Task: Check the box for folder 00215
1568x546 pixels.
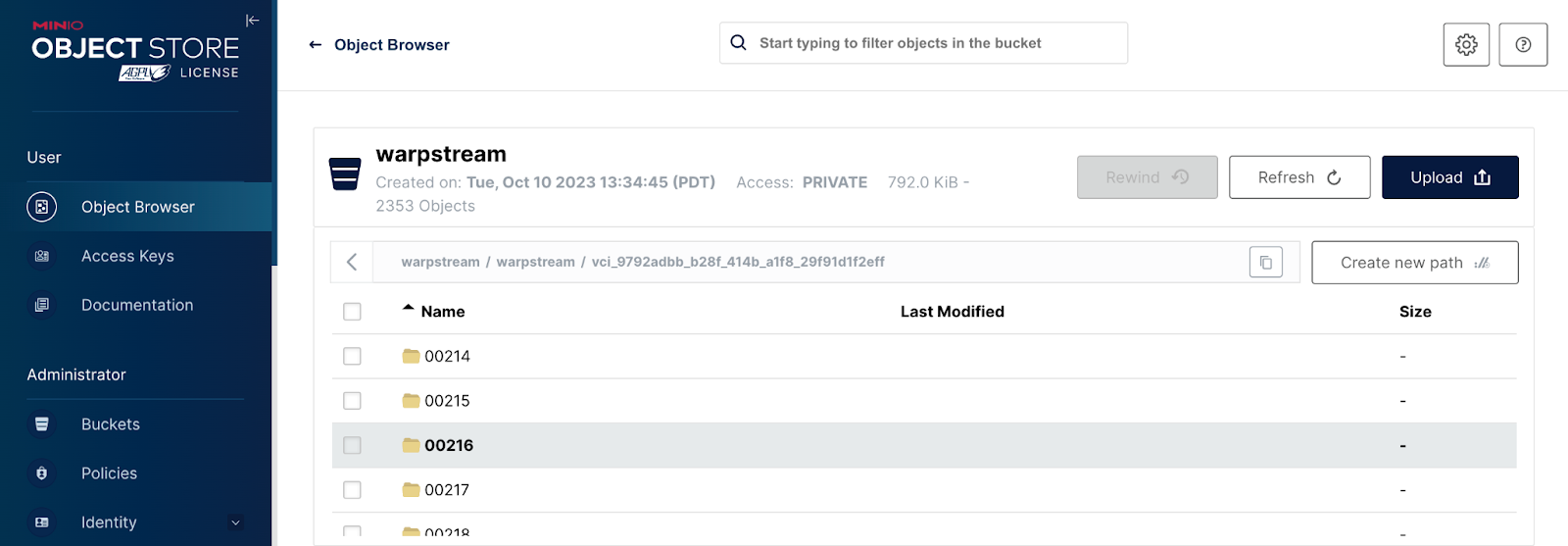Action: [x=353, y=401]
